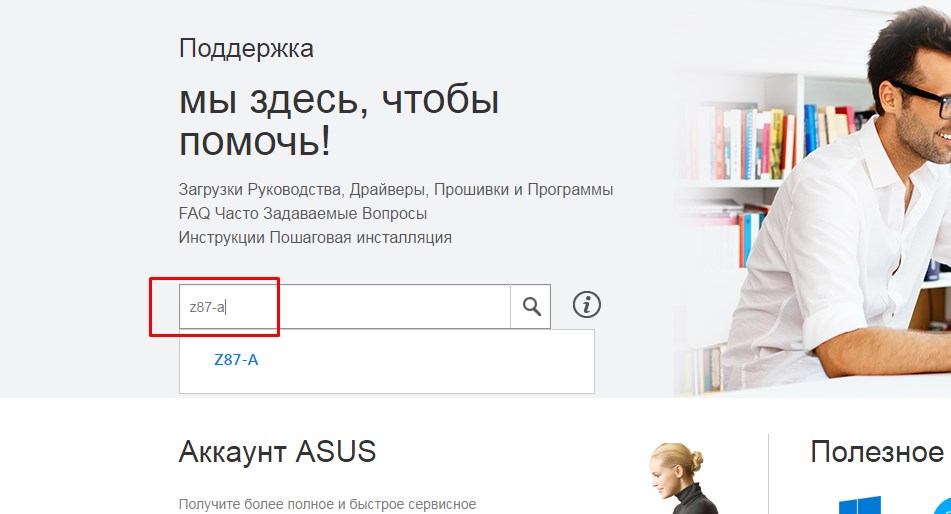Screen dimensions: 951x514
Task: Click the Windows logo icon under Полезное
Action: pyautogui.click(x=859, y=505)
